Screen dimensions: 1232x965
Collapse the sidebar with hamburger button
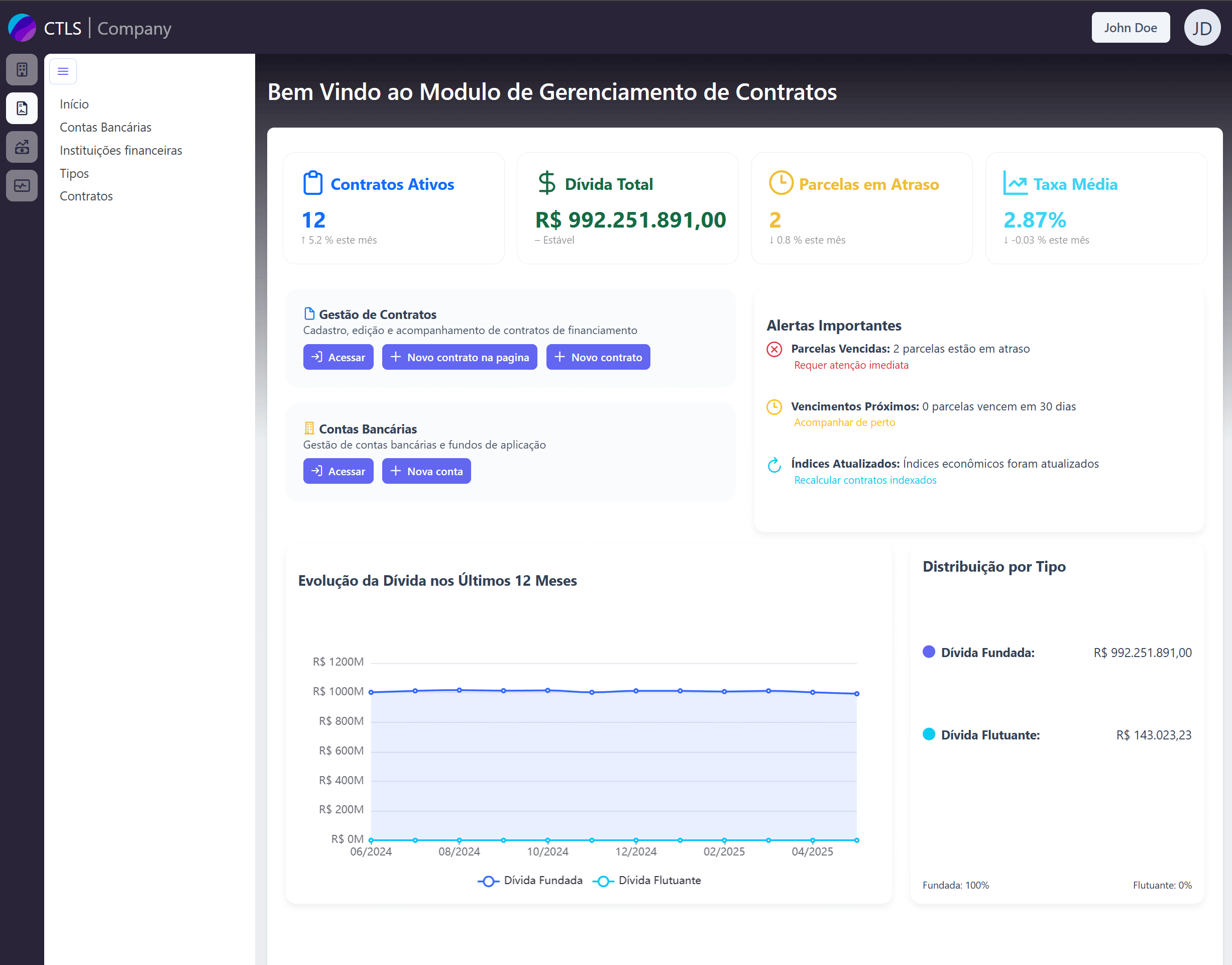(63, 71)
